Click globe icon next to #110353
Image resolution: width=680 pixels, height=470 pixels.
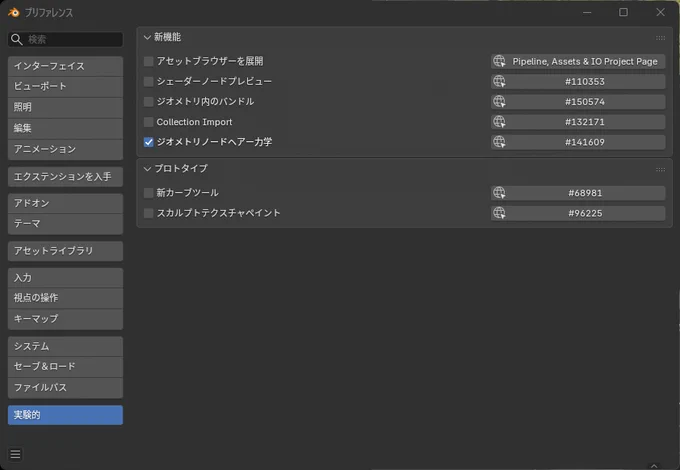coord(499,81)
